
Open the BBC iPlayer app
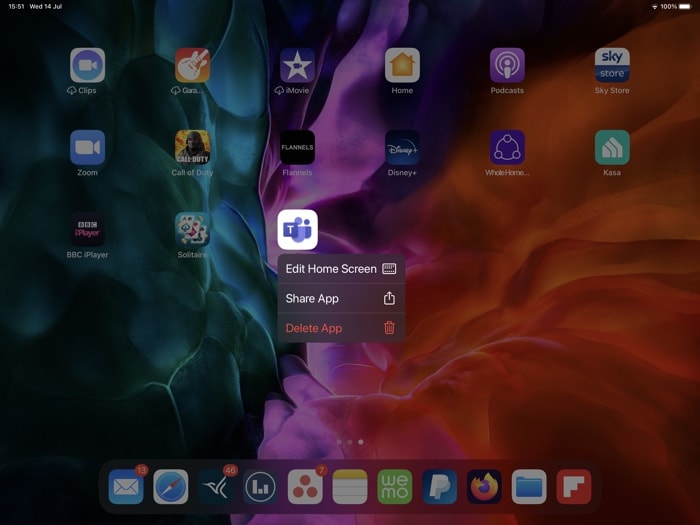coord(88,229)
